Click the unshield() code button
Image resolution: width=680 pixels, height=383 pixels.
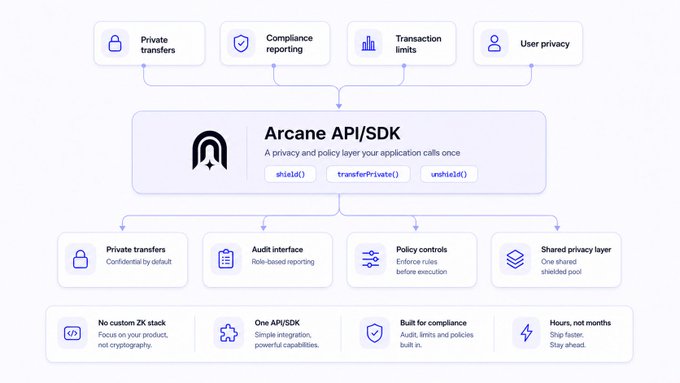click(449, 174)
